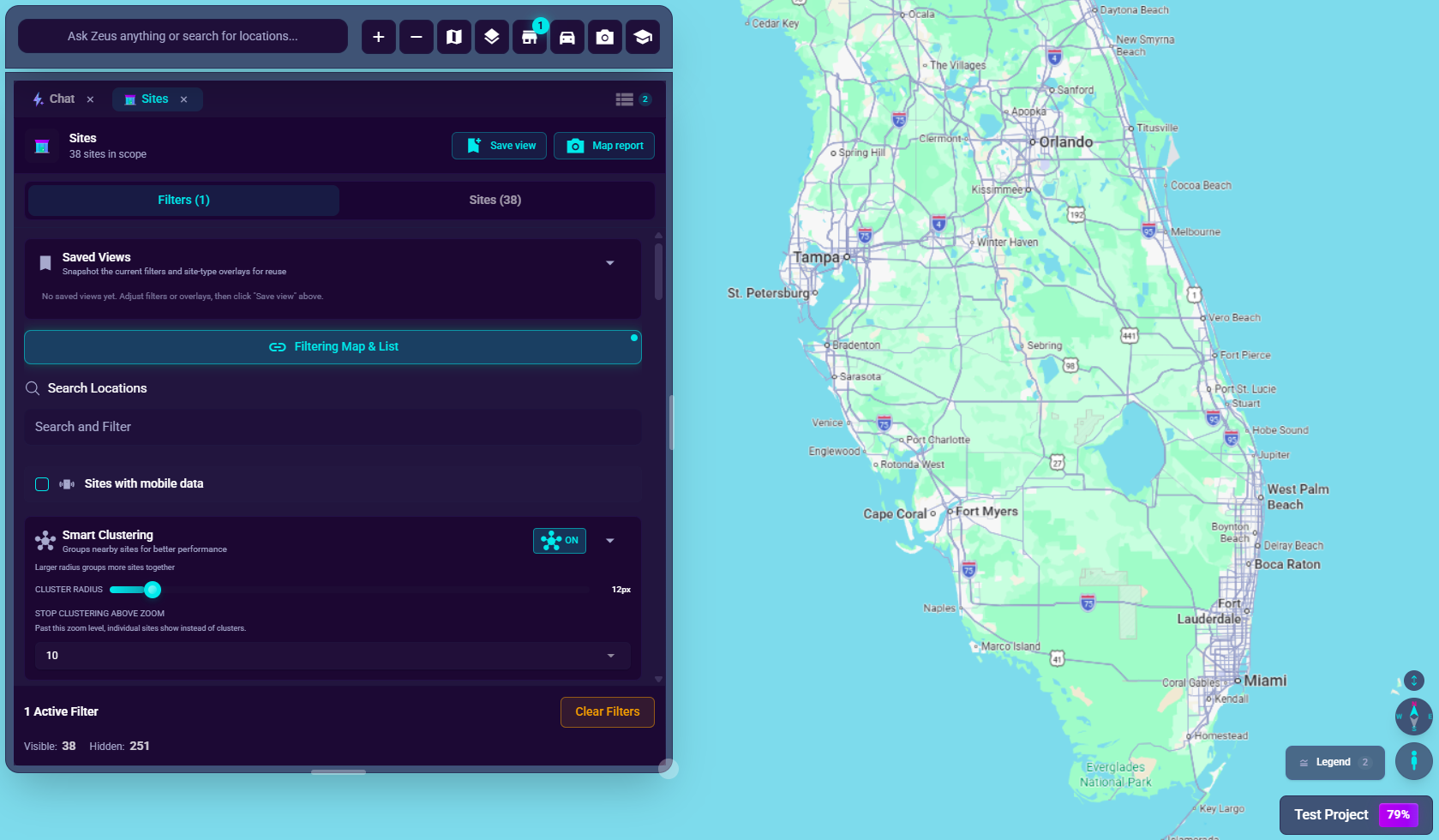Open the graduation cap tutorial icon
The height and width of the screenshot is (840, 1439).
(x=642, y=37)
